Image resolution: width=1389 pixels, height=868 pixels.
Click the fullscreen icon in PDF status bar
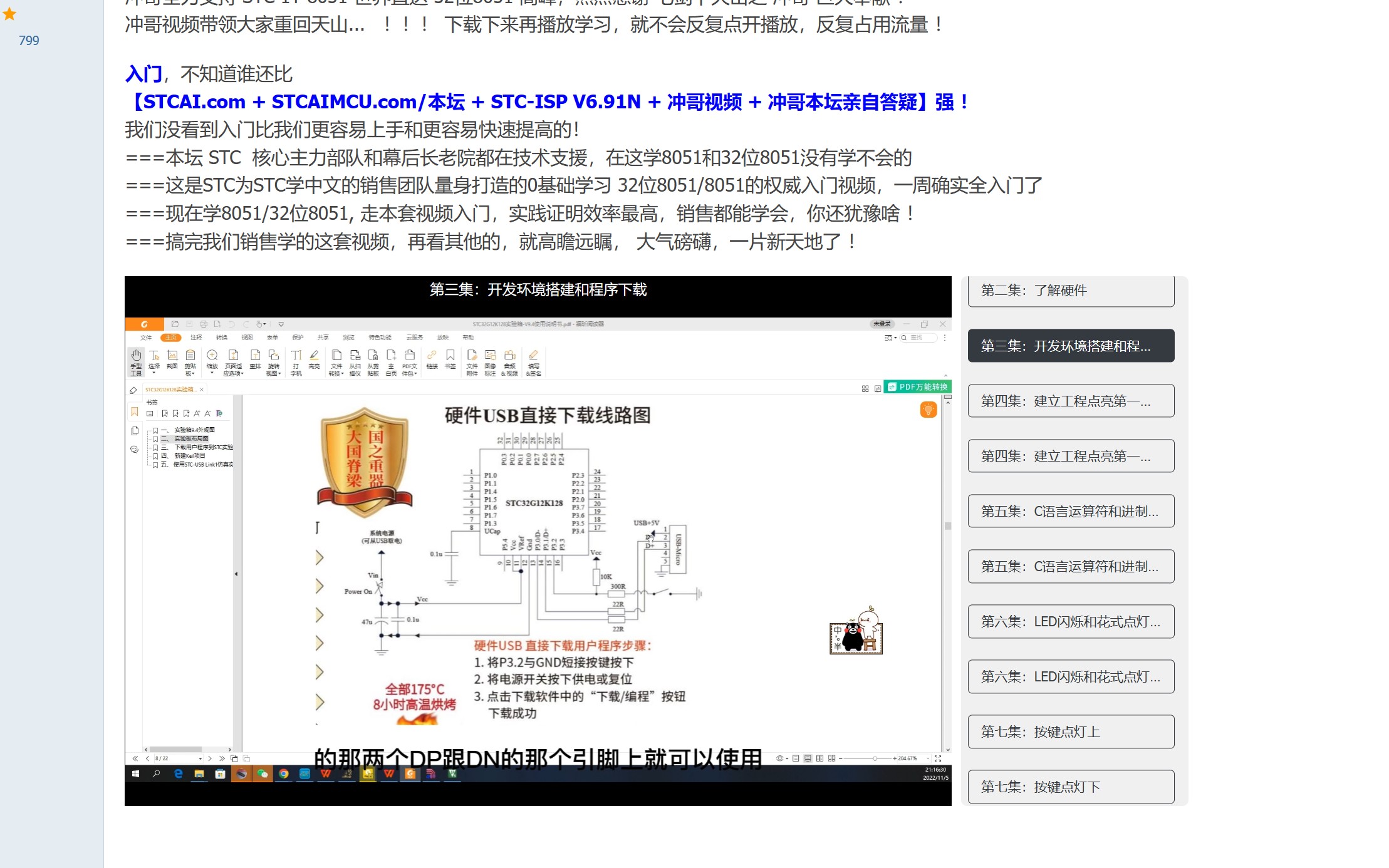click(x=938, y=758)
